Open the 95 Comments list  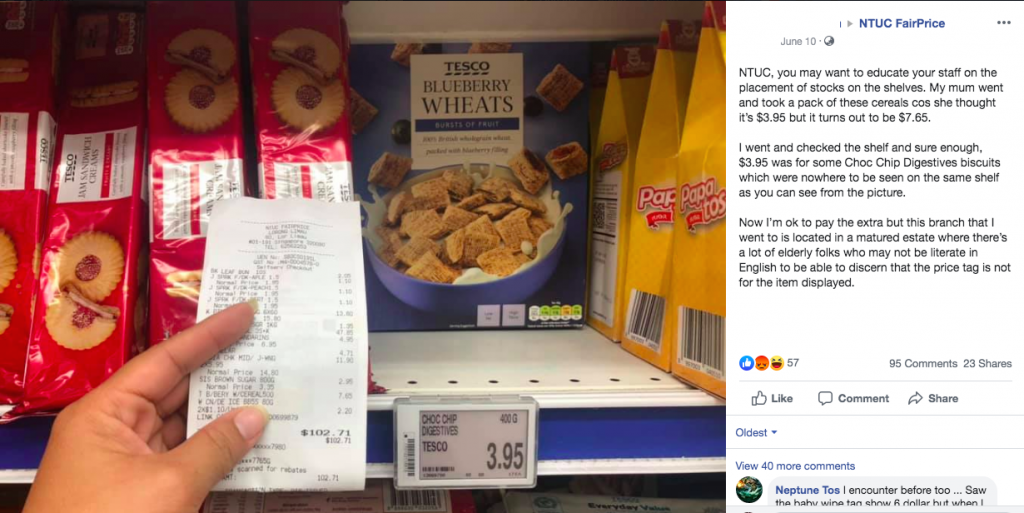[923, 364]
